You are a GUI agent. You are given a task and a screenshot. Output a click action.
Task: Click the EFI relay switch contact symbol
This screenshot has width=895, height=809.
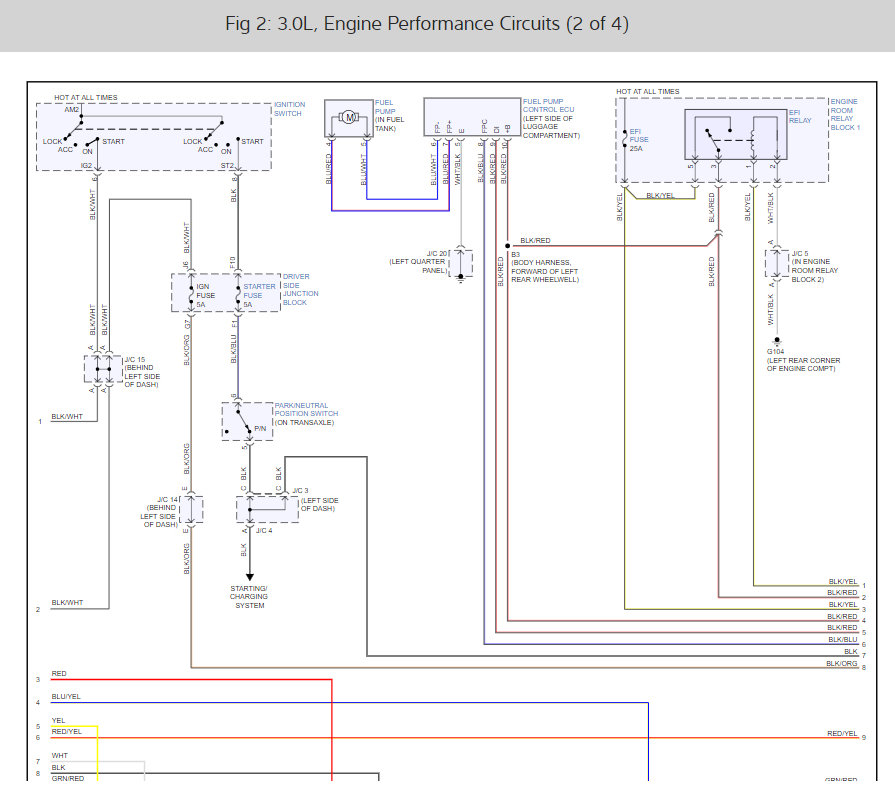click(713, 141)
